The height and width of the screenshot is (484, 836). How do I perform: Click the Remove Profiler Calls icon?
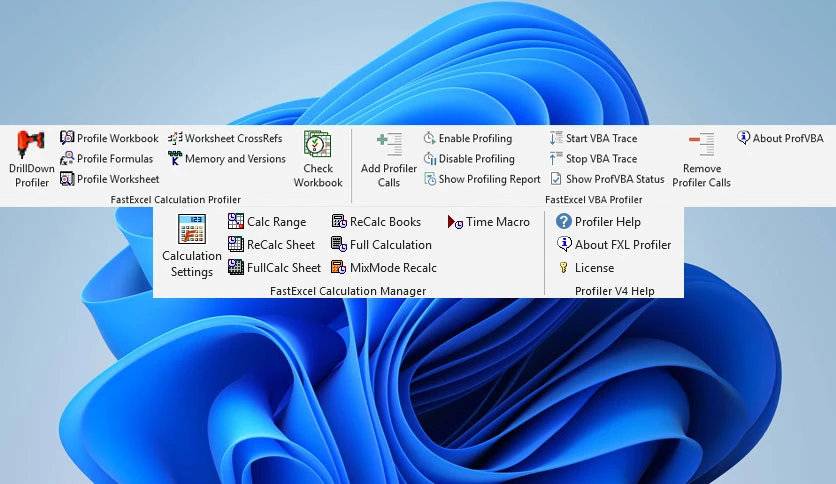(702, 144)
